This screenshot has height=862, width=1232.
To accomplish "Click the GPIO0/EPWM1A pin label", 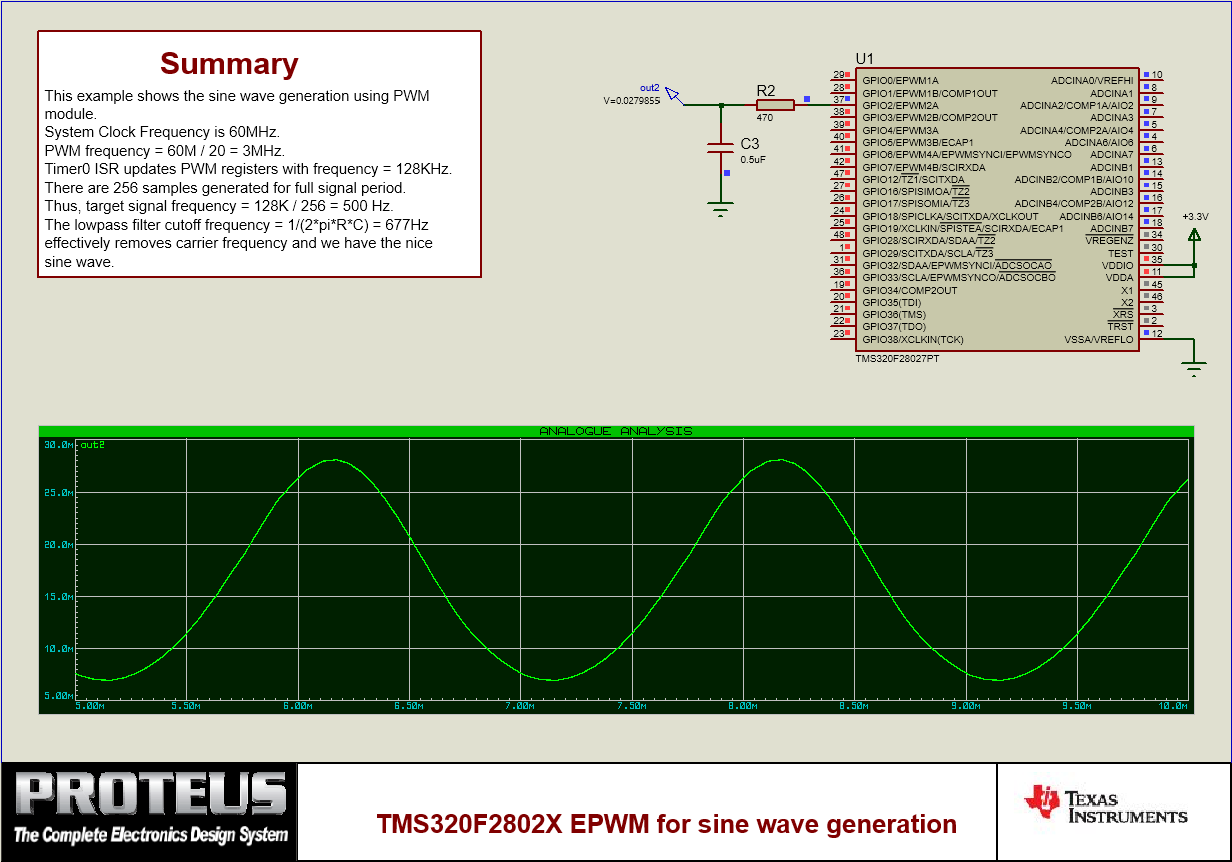I will (900, 80).
